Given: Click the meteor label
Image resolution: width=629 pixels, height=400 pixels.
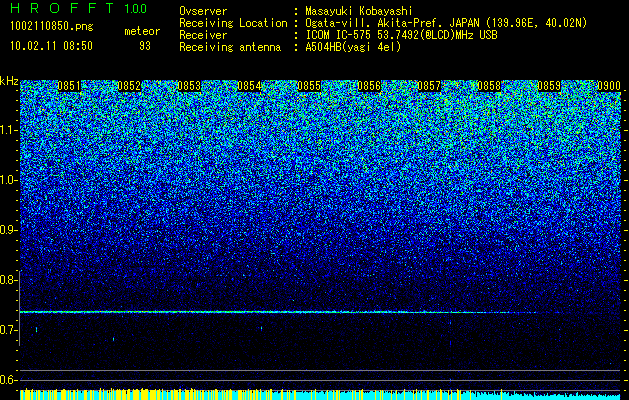Looking at the screenshot, I should (x=142, y=31).
